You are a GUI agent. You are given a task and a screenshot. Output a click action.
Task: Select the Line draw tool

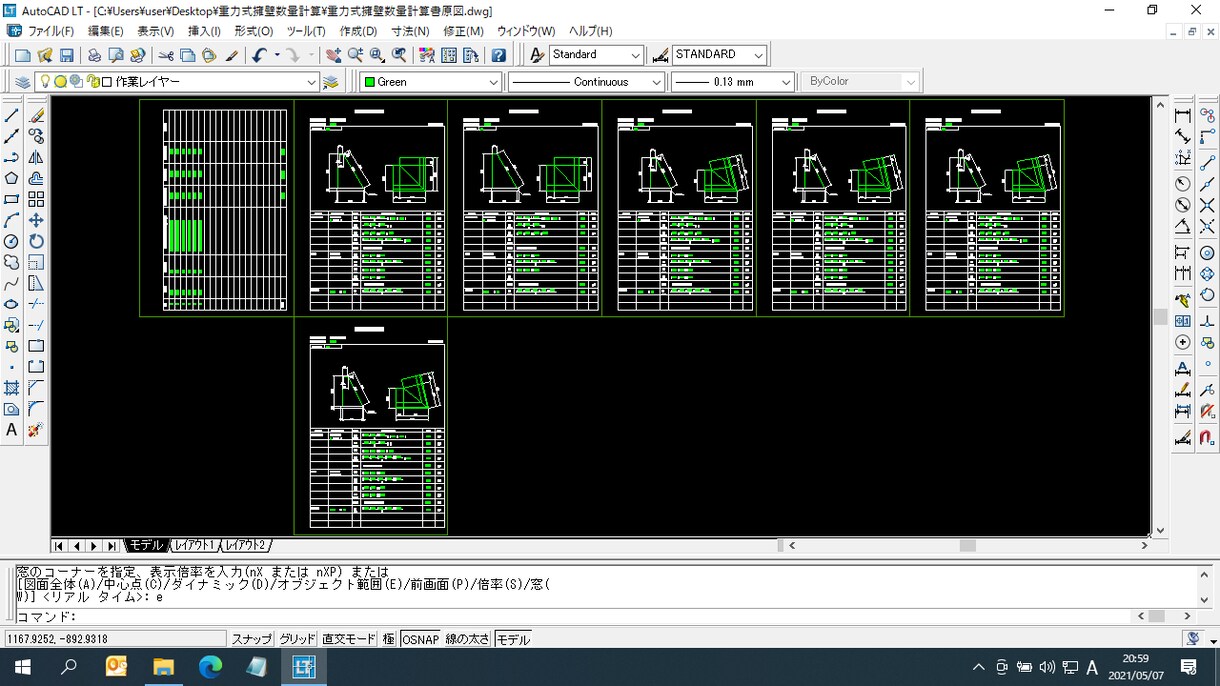pyautogui.click(x=12, y=115)
